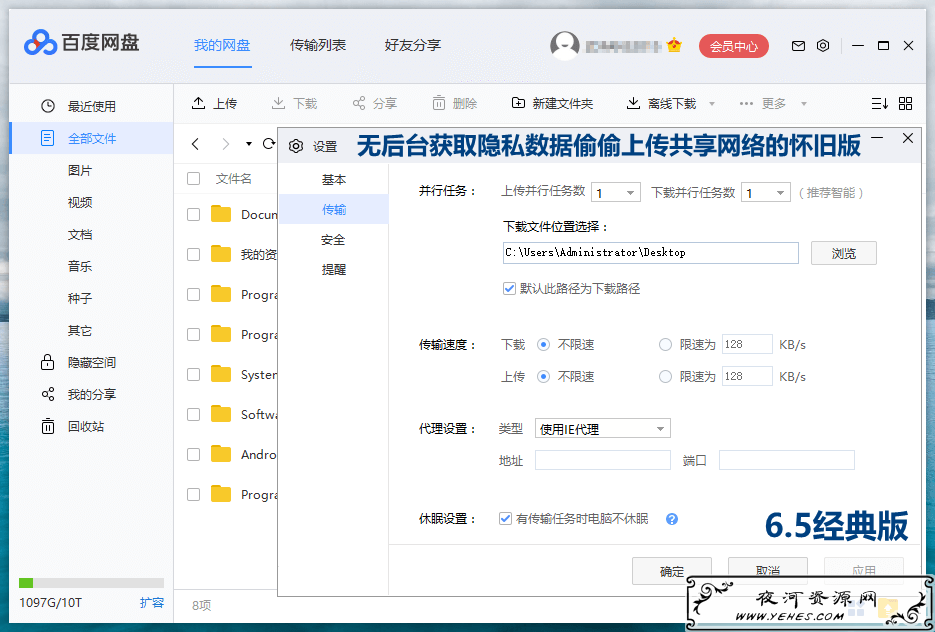Click the Browse button

844,253
